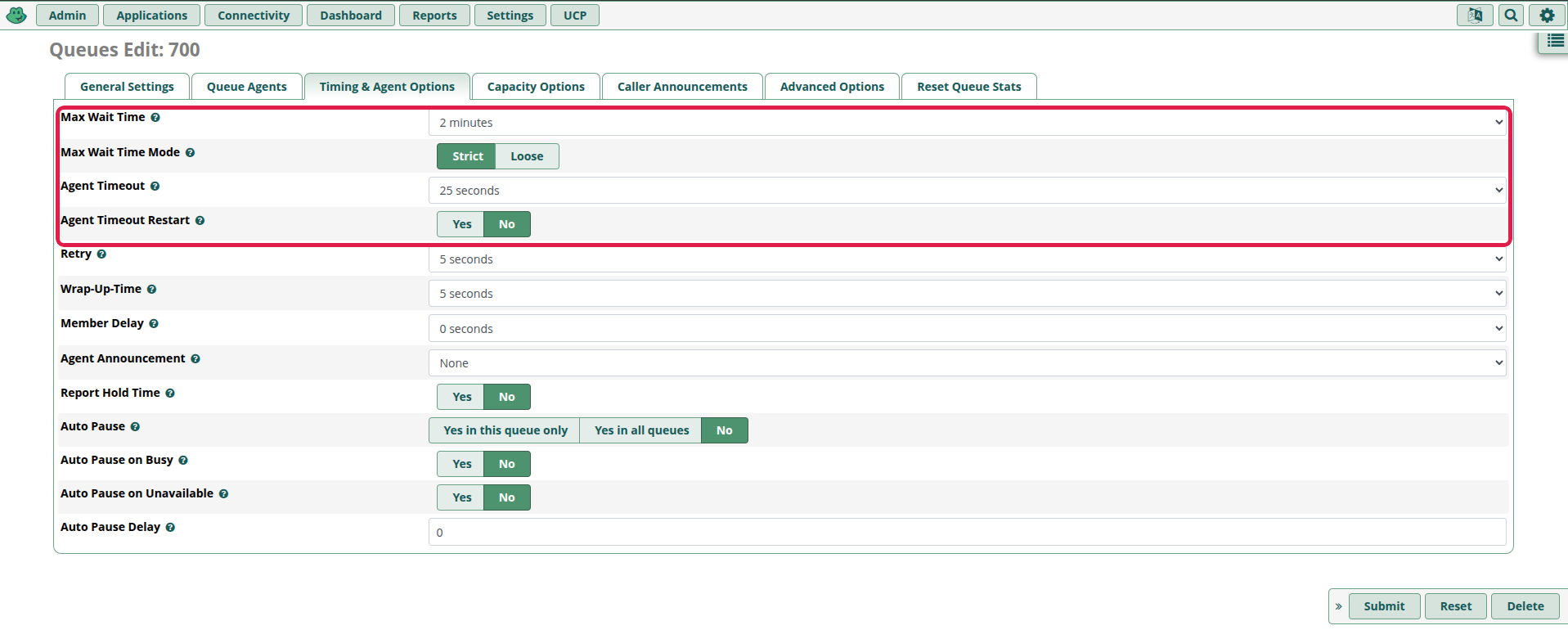Image resolution: width=1568 pixels, height=630 pixels.
Task: Open the Agent Timeout dropdown
Action: (968, 191)
